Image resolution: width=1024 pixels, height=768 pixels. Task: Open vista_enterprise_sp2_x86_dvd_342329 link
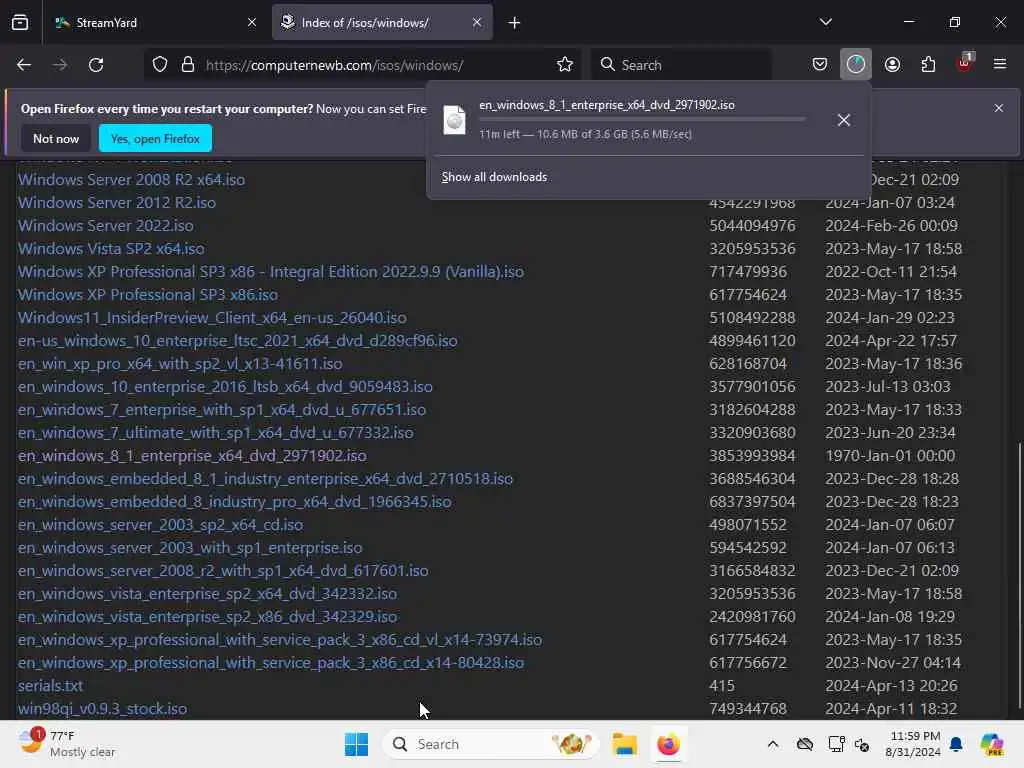(x=208, y=616)
